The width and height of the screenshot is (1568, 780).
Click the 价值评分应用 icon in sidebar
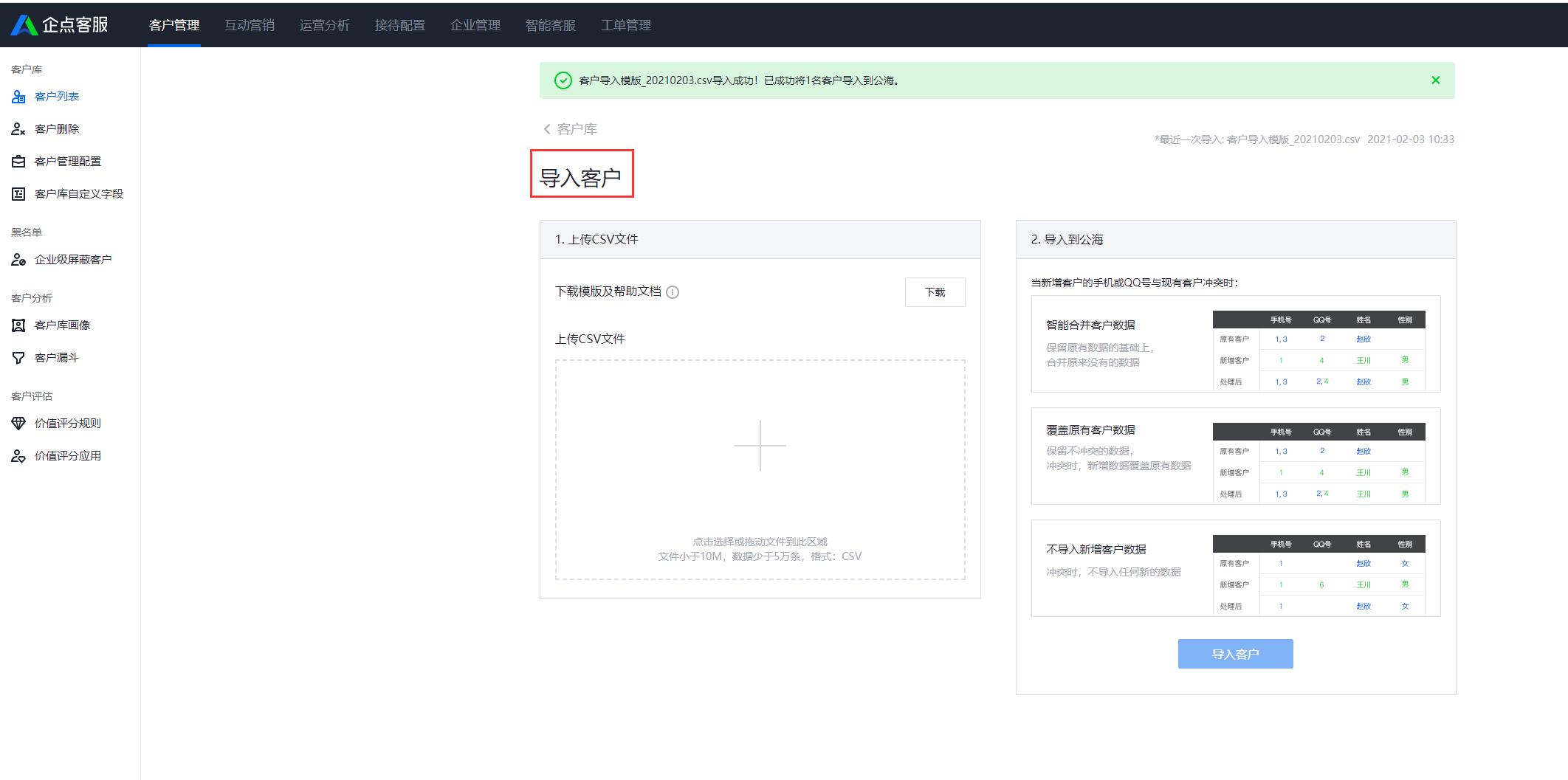coord(18,456)
